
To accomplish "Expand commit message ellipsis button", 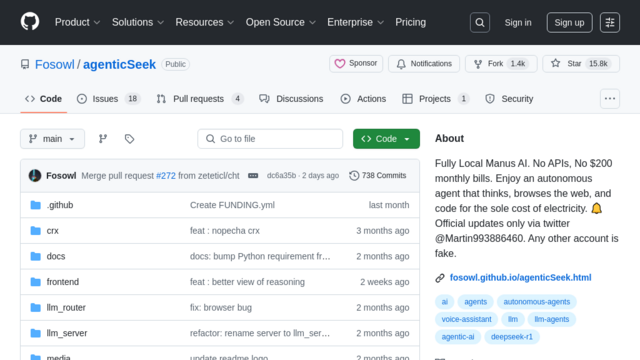I will (253, 176).
